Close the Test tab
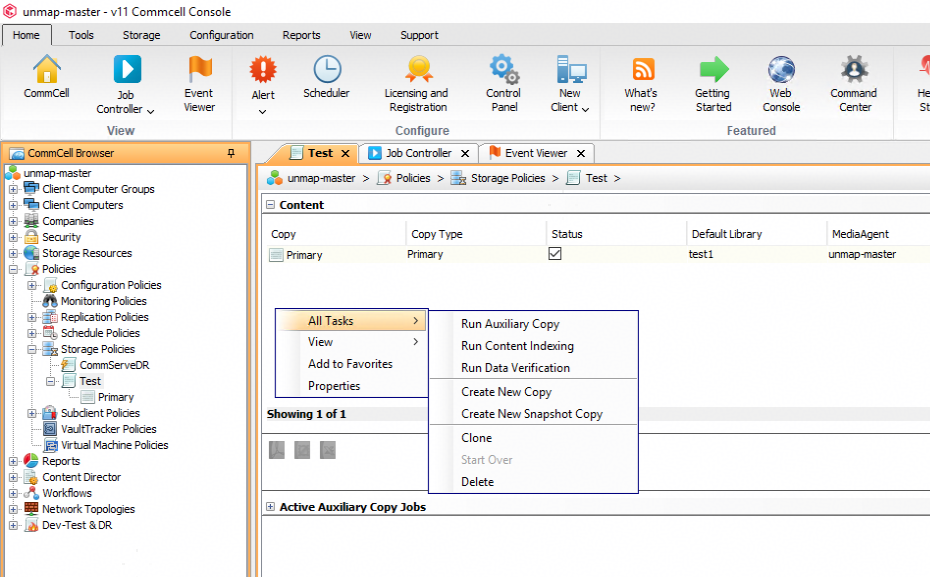930x577 pixels. (x=345, y=154)
